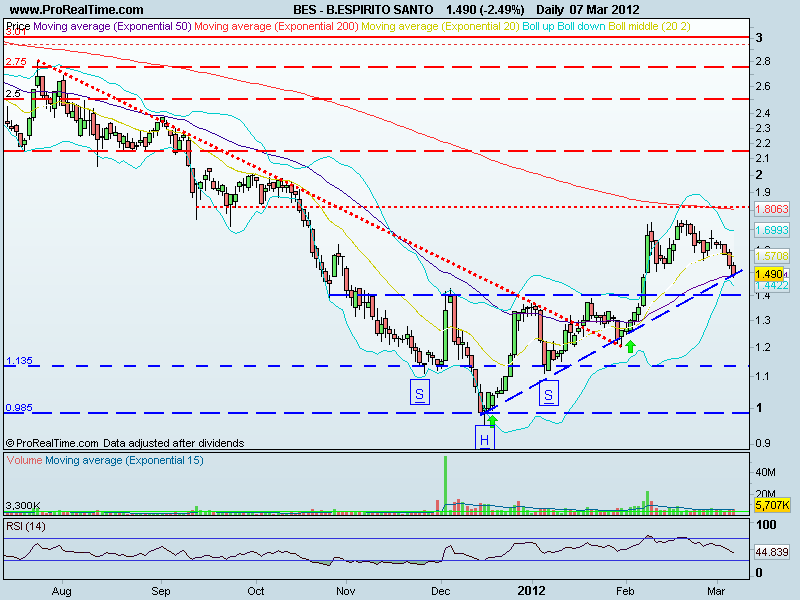
Task: Select the Boll up legend label
Action: (539, 26)
